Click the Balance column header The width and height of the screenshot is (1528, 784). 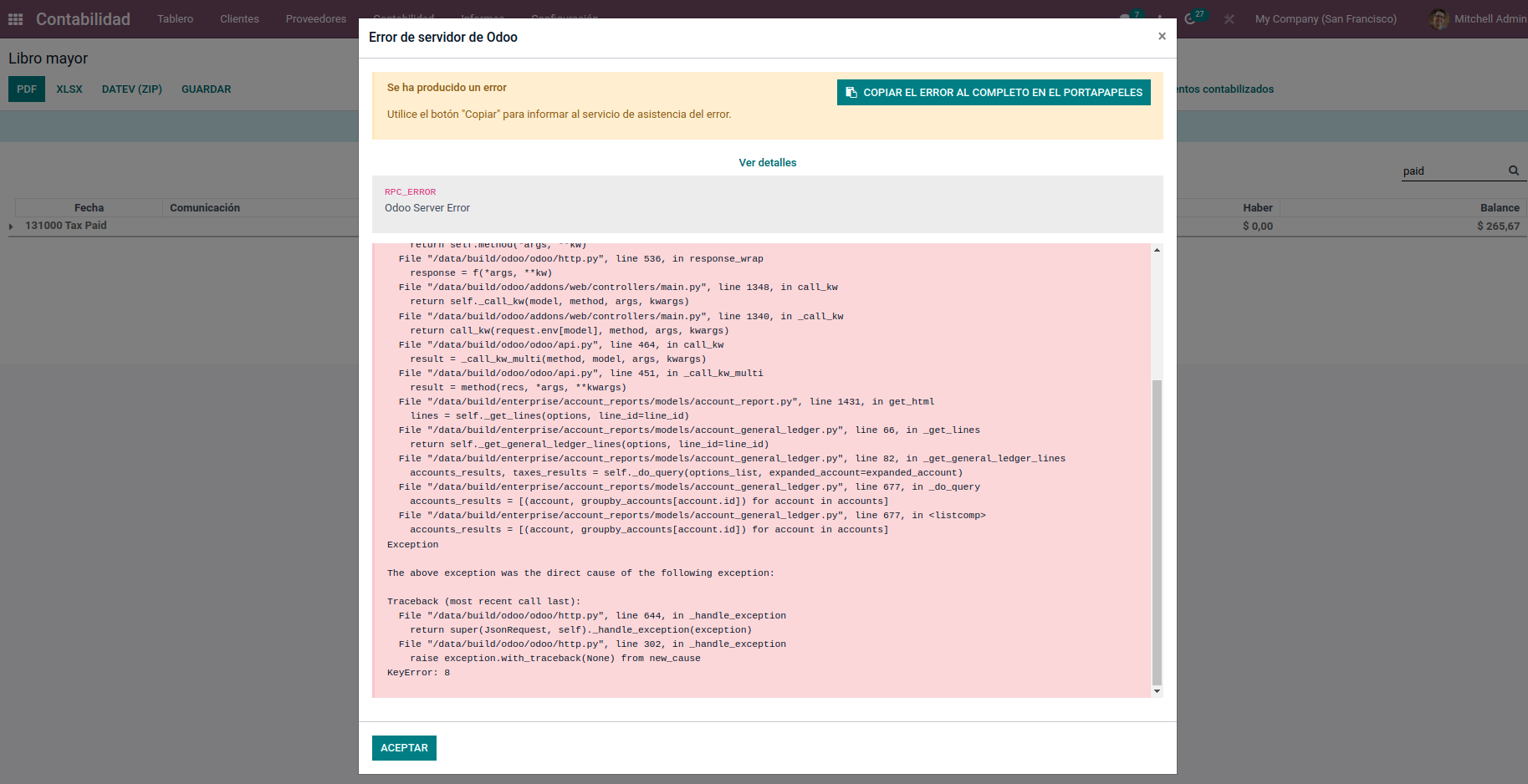coord(1500,208)
